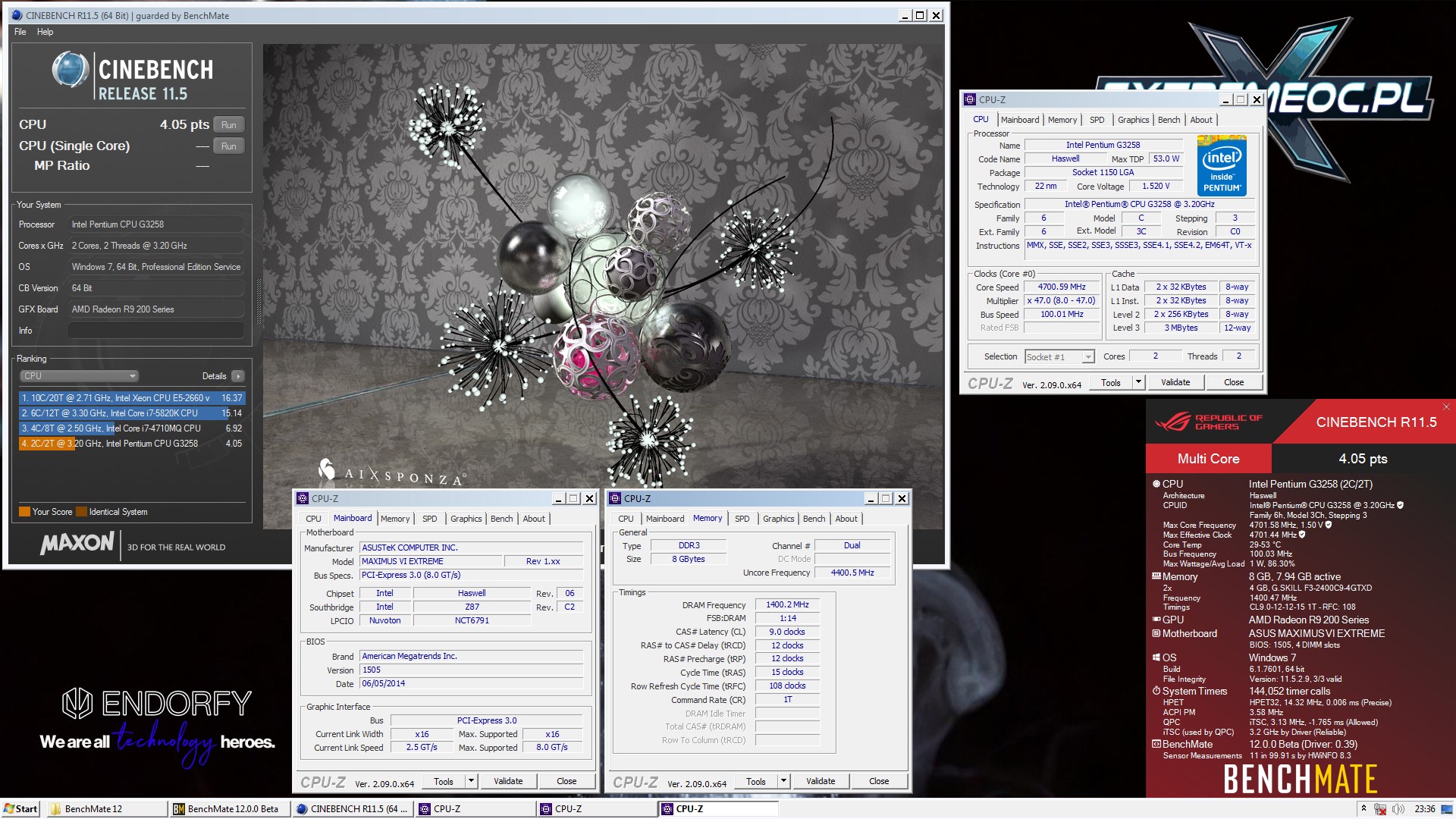1456x819 pixels.
Task: Open the CPU ranking dropdown in Cinebench
Action: [79, 376]
